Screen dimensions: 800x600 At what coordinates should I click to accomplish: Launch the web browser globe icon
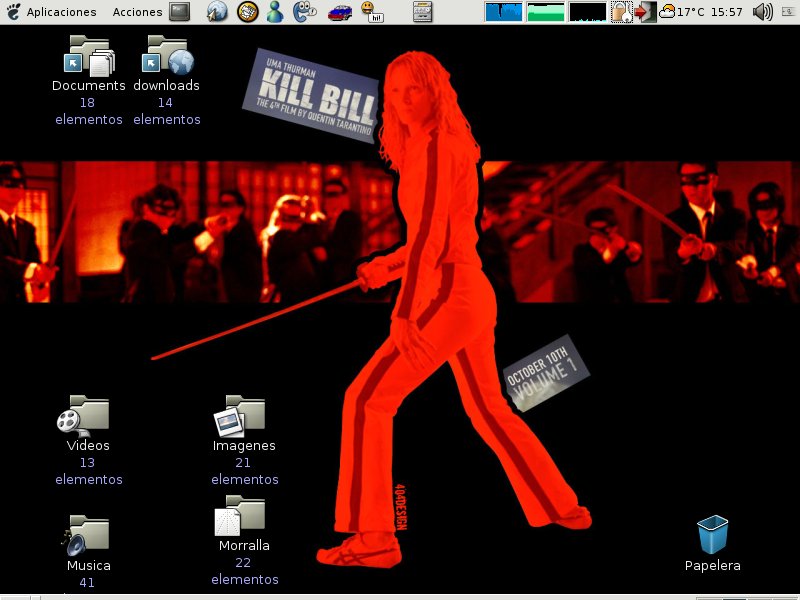coord(217,11)
